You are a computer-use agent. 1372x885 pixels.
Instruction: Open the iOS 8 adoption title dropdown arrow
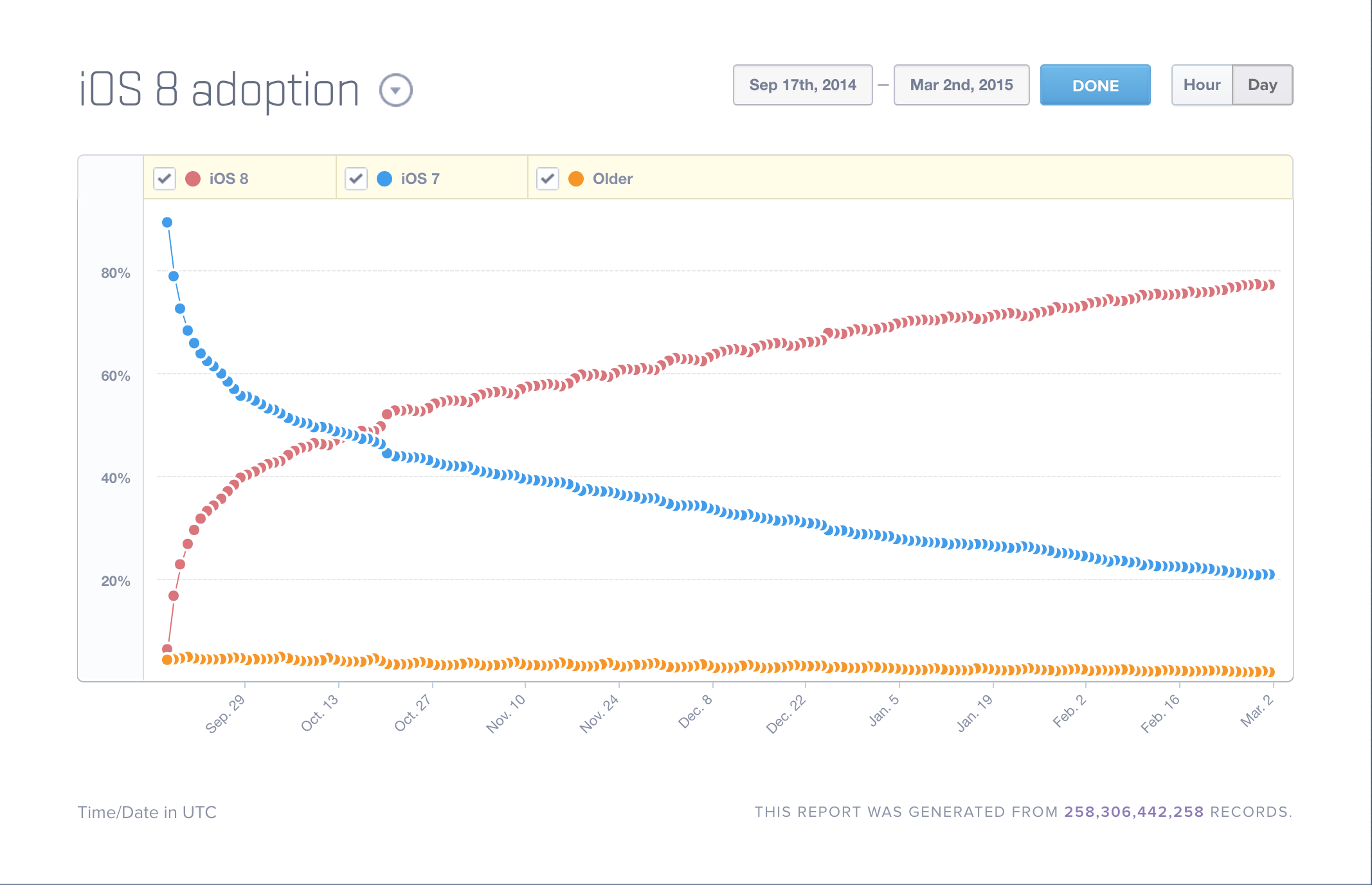tap(395, 90)
